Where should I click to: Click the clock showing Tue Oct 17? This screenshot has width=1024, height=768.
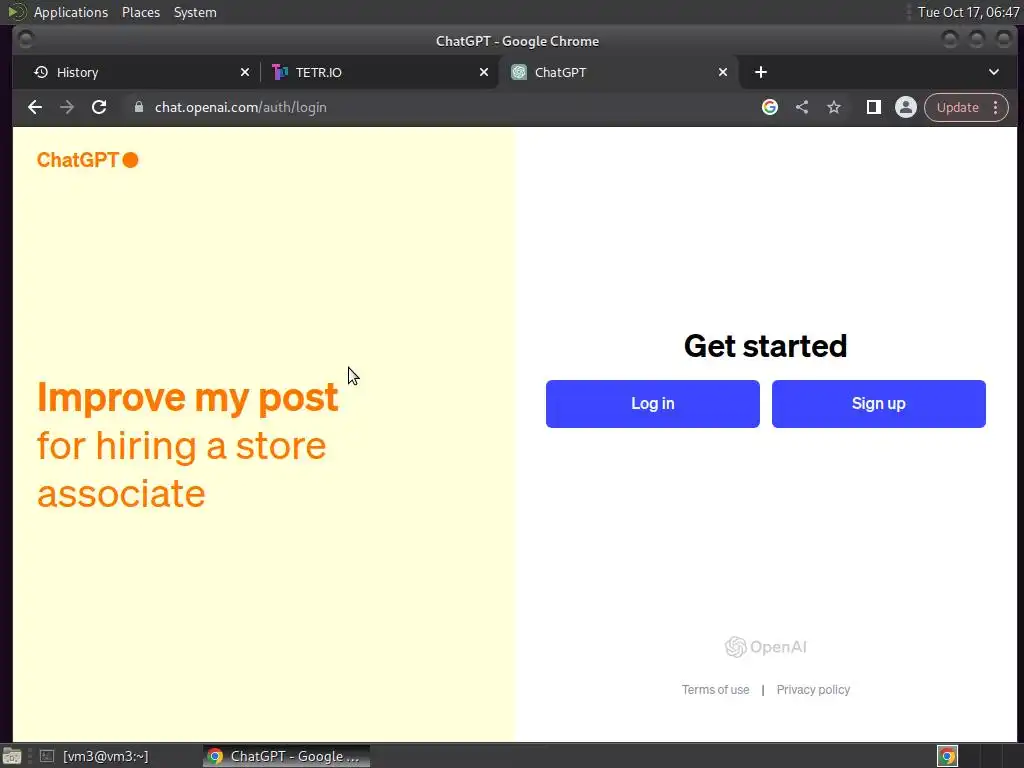pos(968,12)
